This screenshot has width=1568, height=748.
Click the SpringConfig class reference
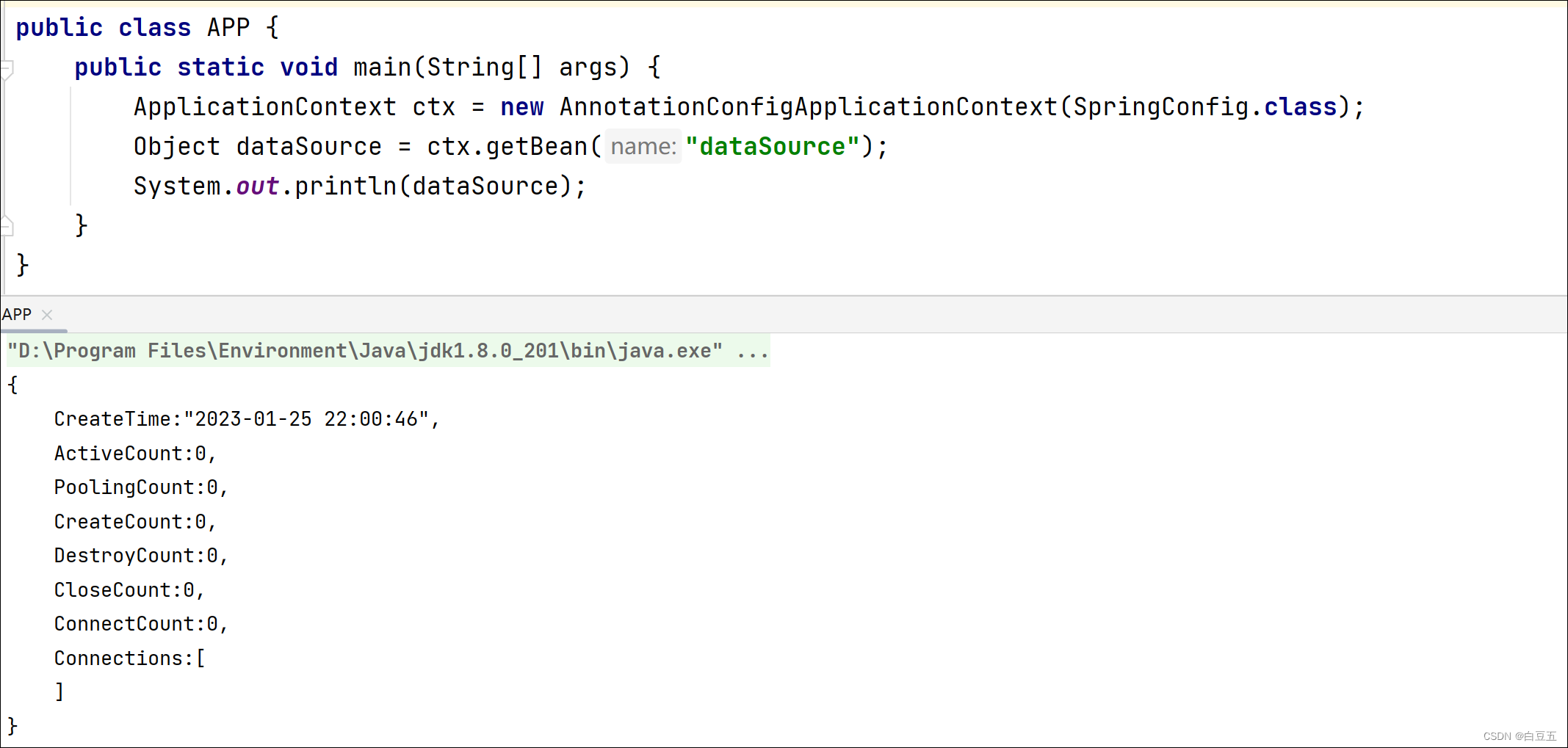click(1160, 107)
